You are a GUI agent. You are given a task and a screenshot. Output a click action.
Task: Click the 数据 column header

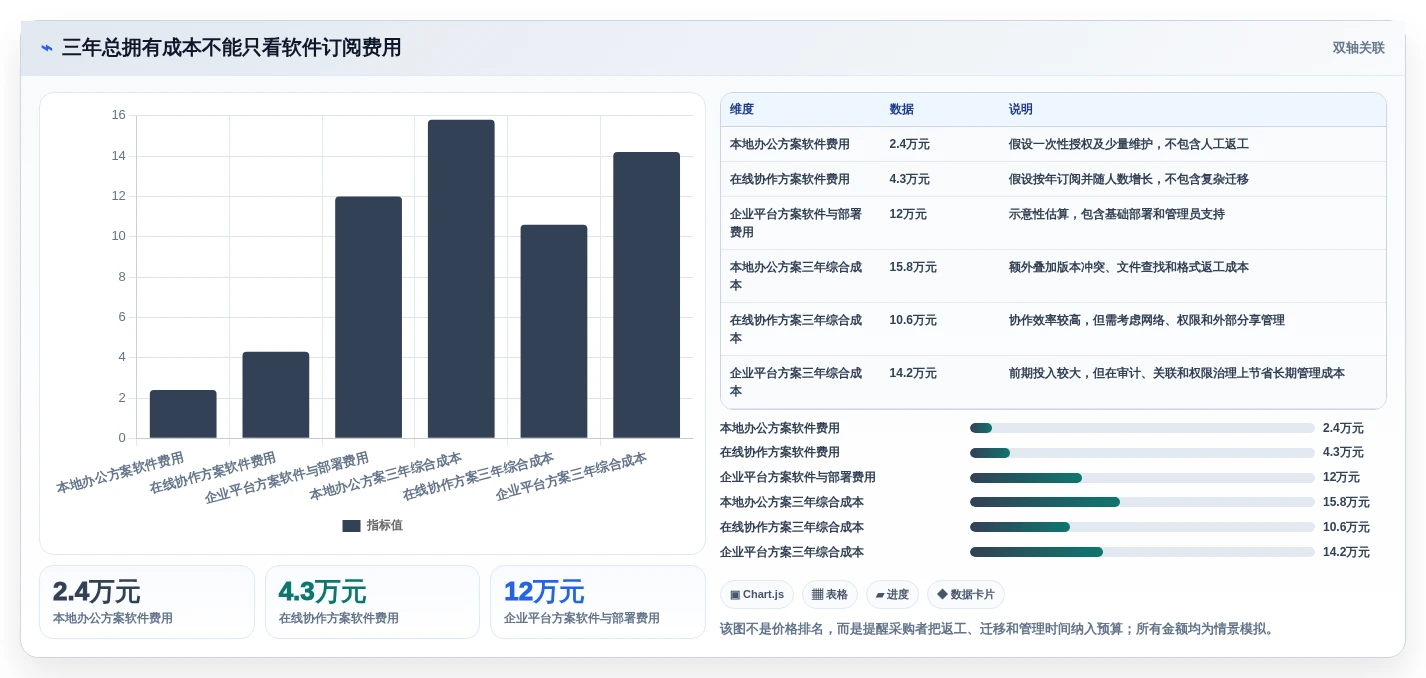click(901, 109)
